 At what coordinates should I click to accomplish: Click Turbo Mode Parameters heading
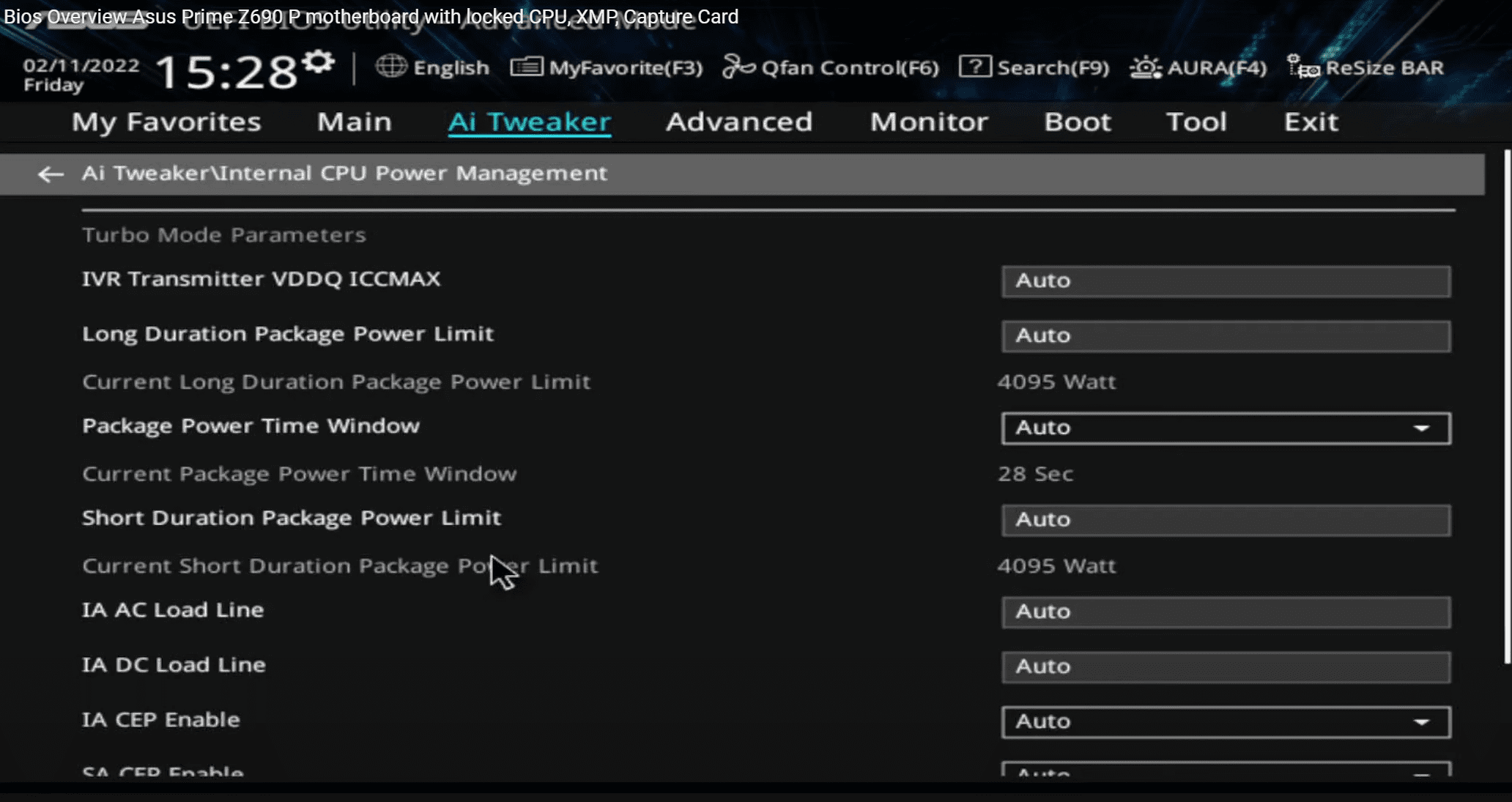223,235
